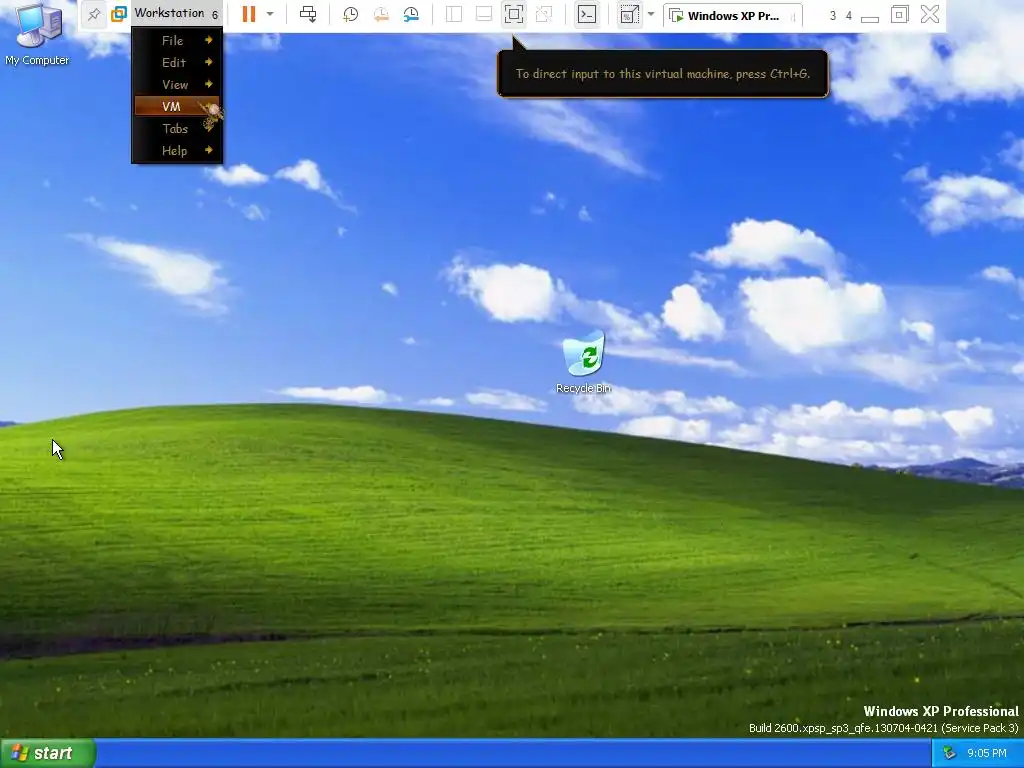Open the Tabs submenu
Viewport: 1024px width, 768px height.
click(177, 129)
